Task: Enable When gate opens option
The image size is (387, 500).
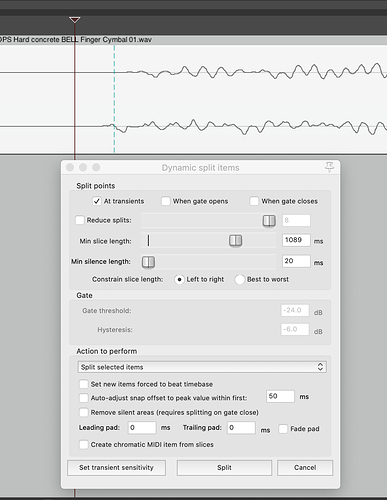Action: [166, 201]
